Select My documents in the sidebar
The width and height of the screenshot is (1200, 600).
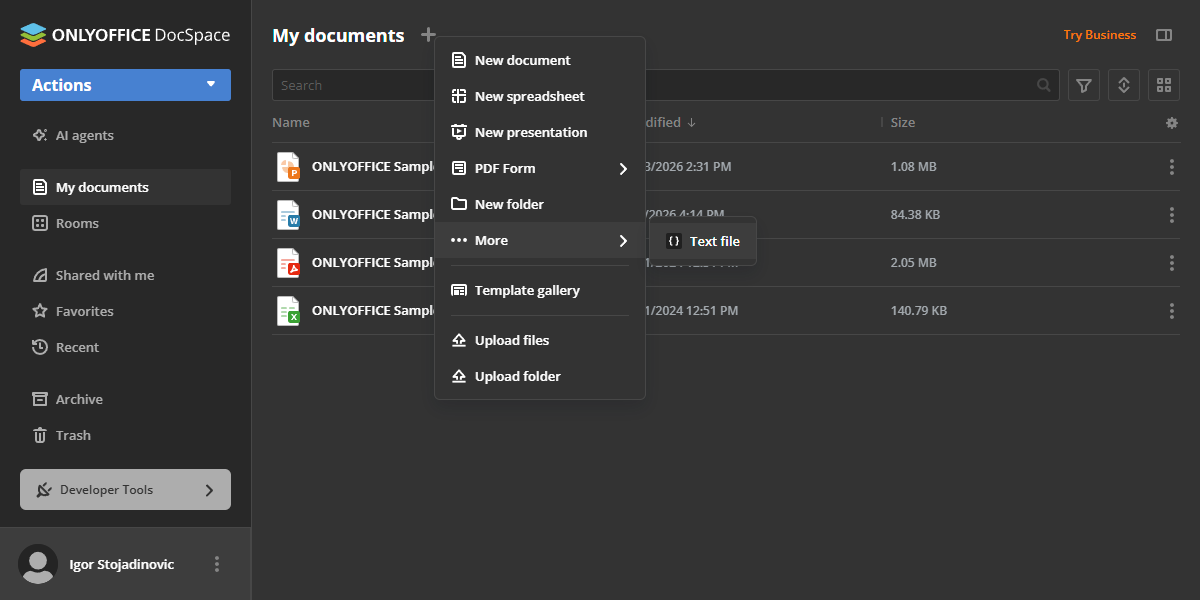tap(125, 187)
